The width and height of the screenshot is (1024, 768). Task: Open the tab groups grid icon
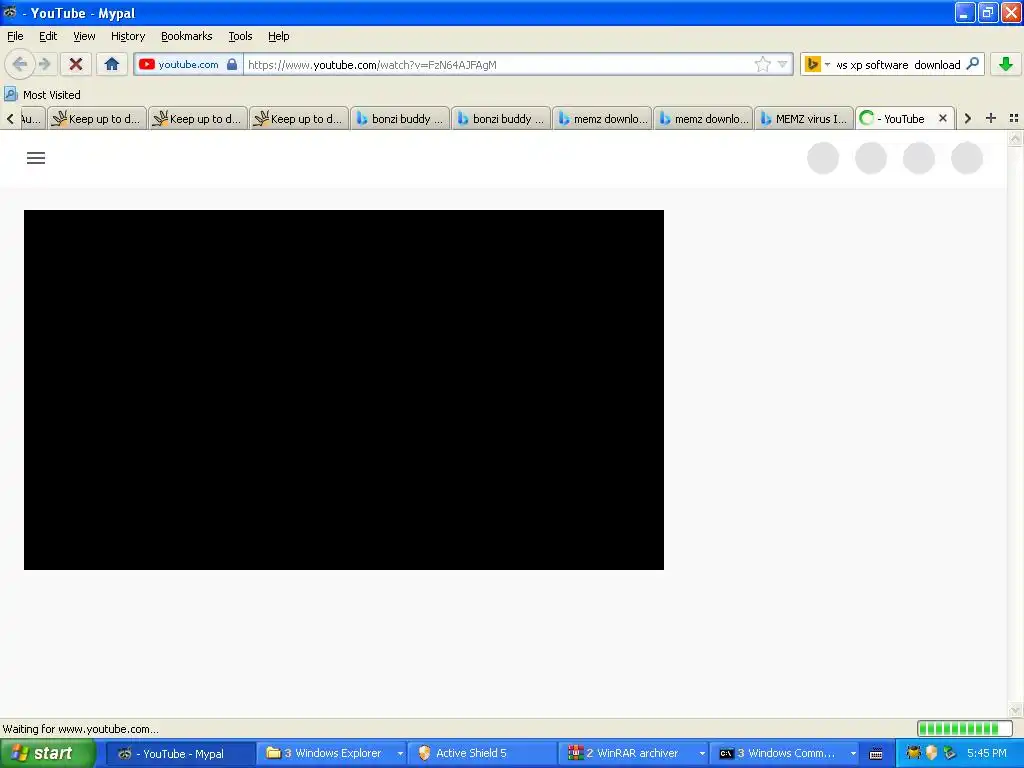[1014, 118]
